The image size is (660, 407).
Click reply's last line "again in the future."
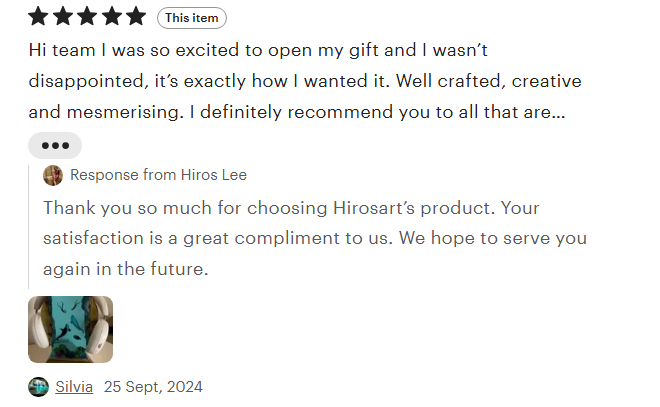(x=126, y=269)
